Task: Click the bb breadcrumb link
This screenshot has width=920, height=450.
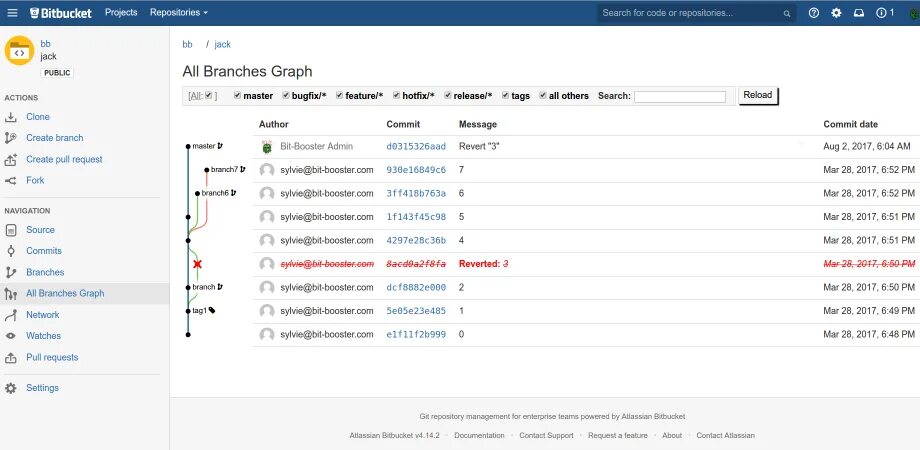Action: [187, 45]
